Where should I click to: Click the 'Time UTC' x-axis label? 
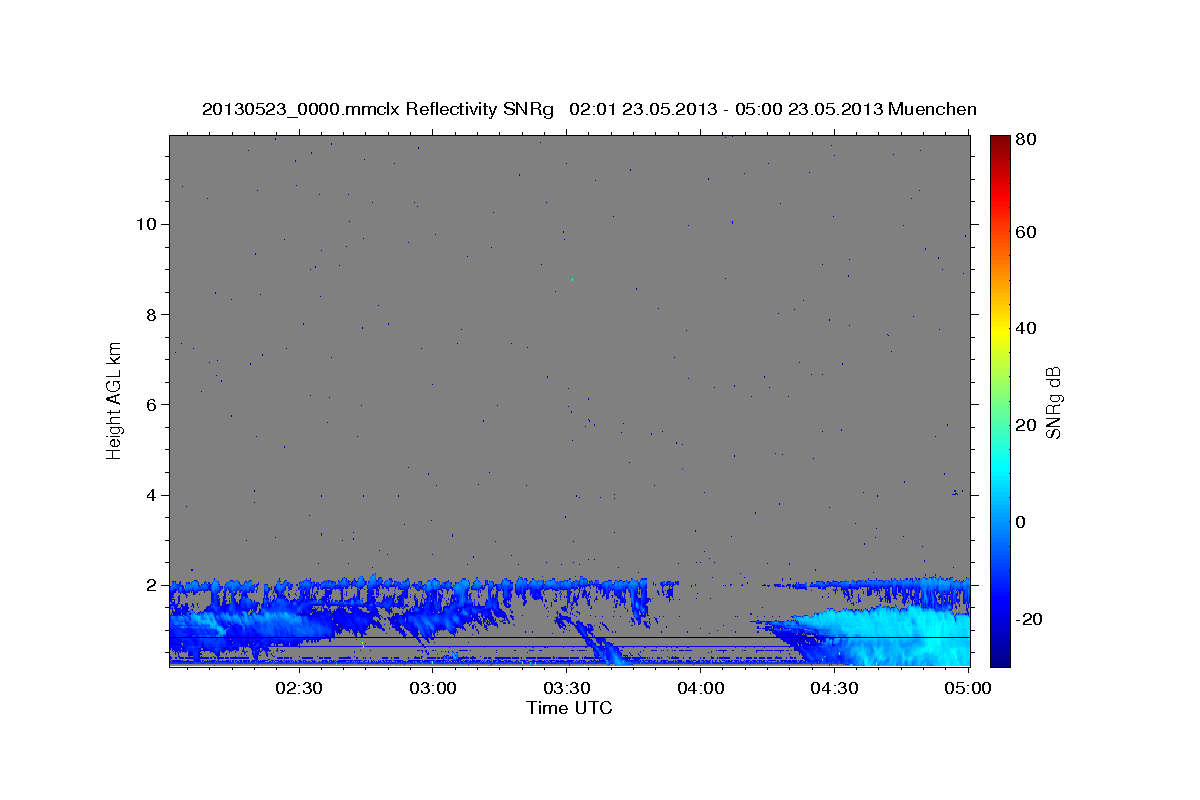point(569,708)
